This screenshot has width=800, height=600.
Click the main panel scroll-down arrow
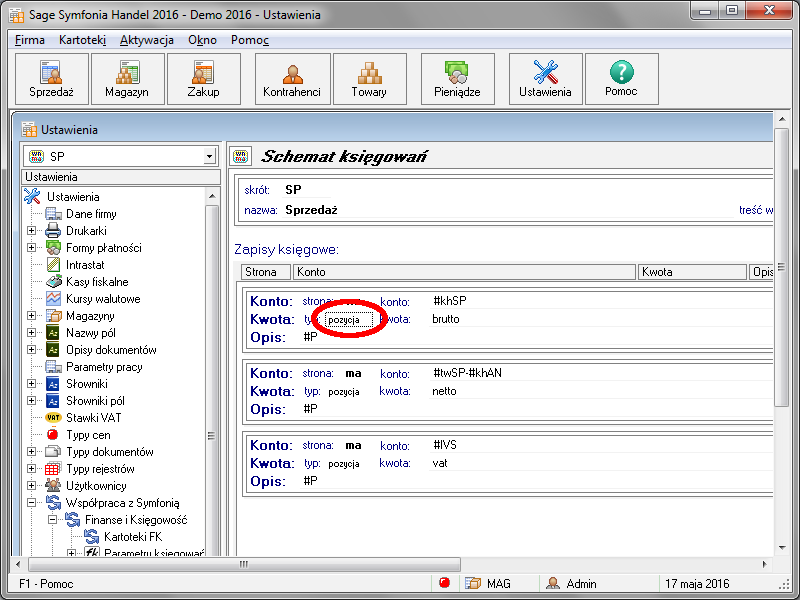(x=782, y=548)
